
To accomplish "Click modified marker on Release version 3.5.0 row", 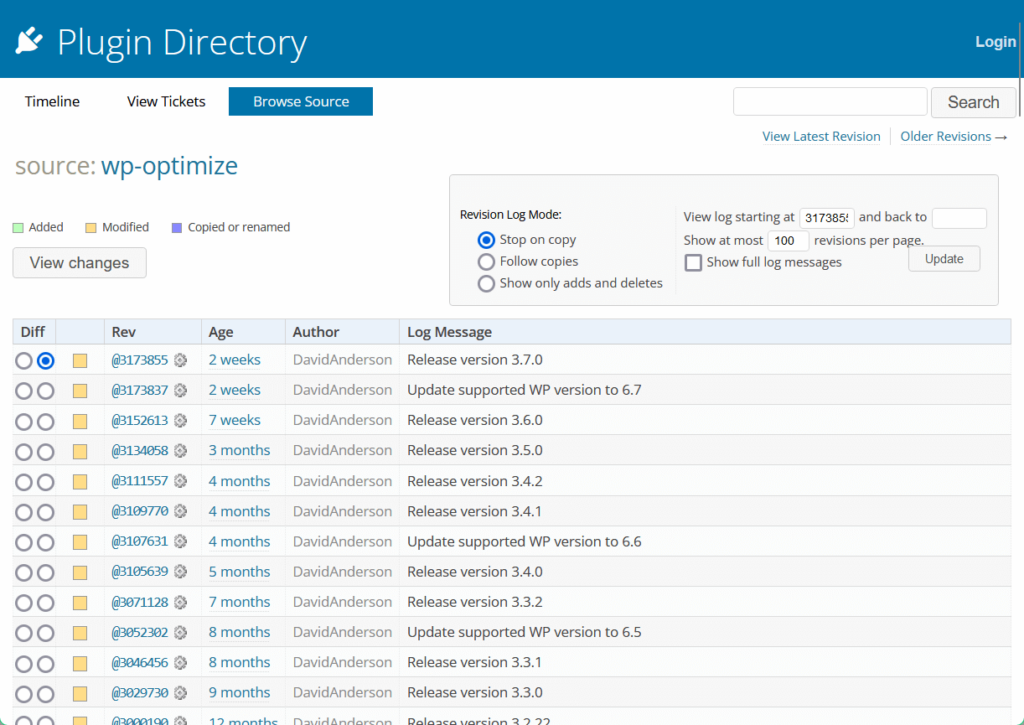I will pos(80,451).
